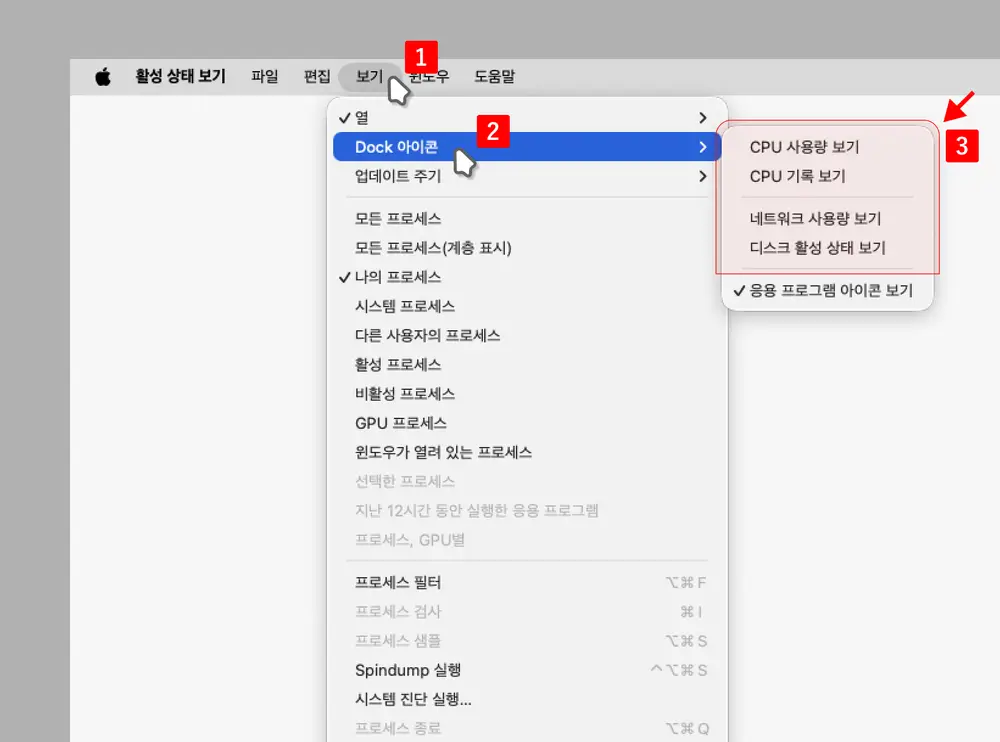Select 활성 프로세스

pyautogui.click(x=527, y=365)
